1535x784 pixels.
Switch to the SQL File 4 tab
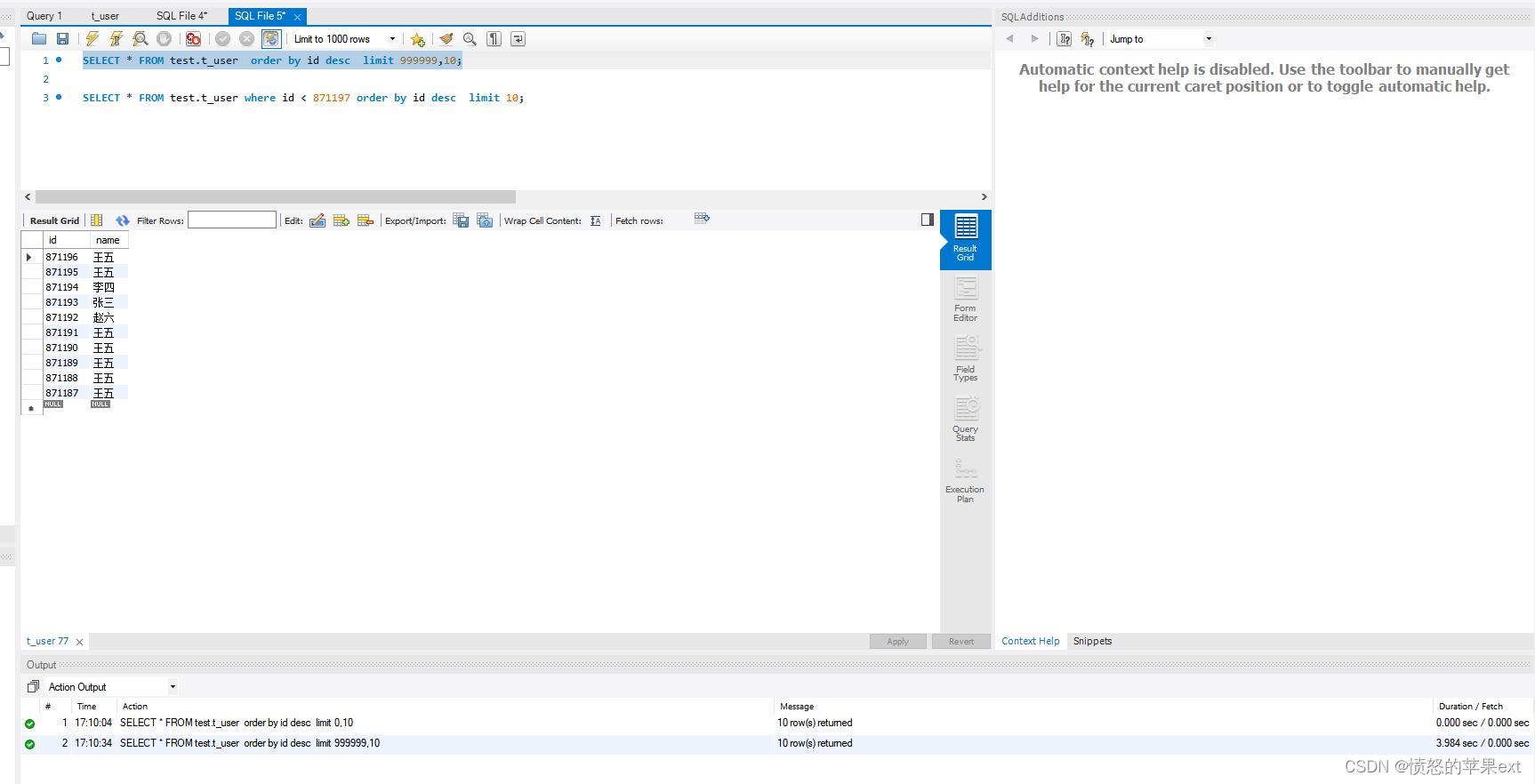182,16
